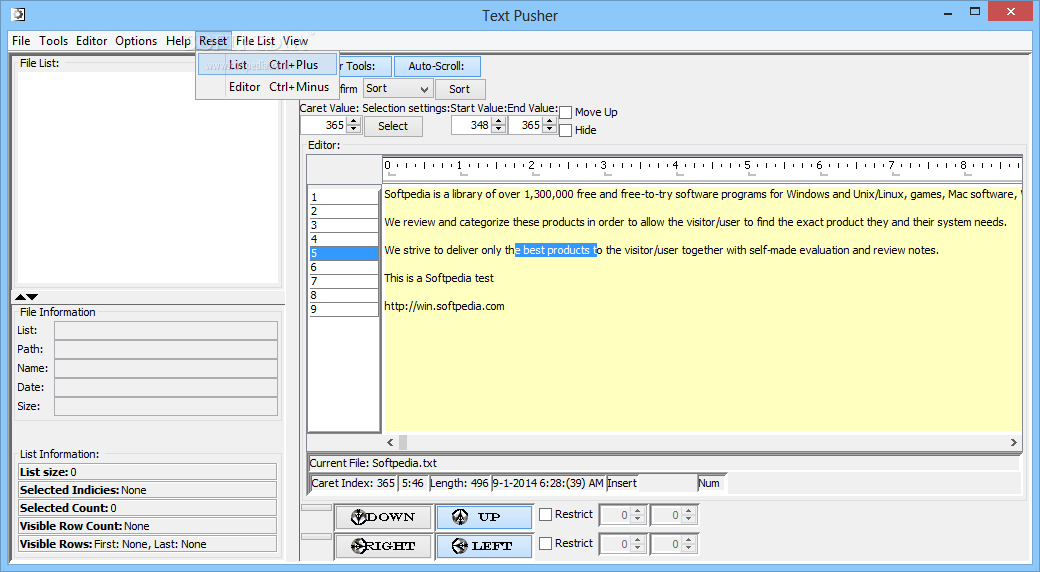The image size is (1040, 572).
Task: Click the Num status indicator
Action: 712,483
